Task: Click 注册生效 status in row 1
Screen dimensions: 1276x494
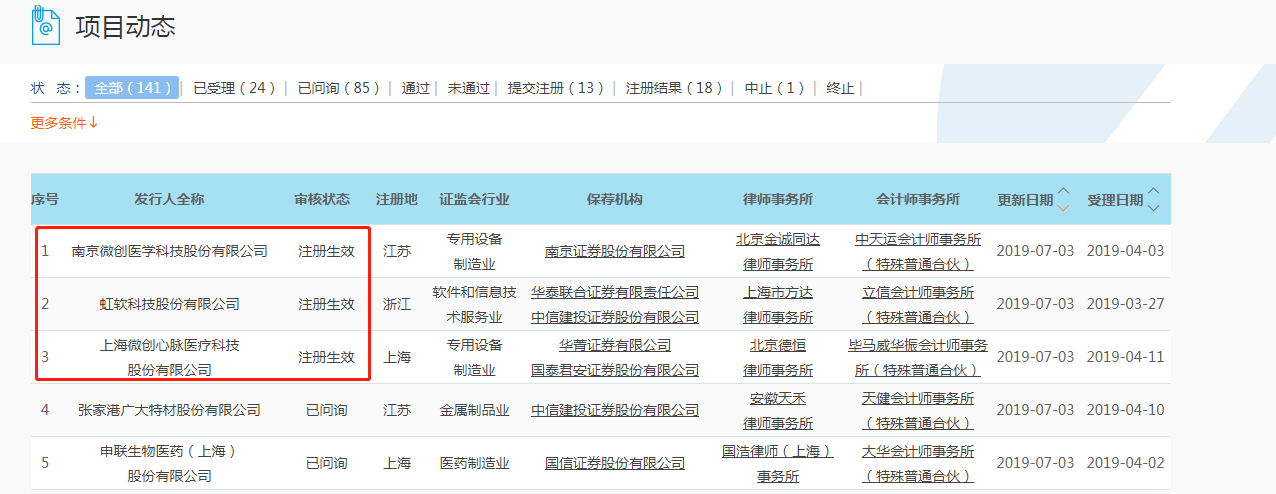Action: coord(326,251)
